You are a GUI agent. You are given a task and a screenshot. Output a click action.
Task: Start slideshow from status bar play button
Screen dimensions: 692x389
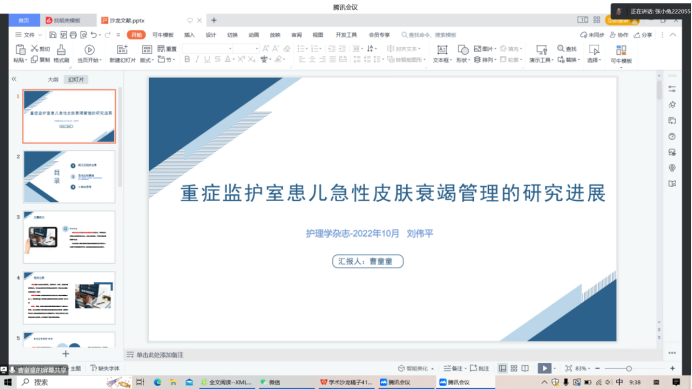(545, 368)
